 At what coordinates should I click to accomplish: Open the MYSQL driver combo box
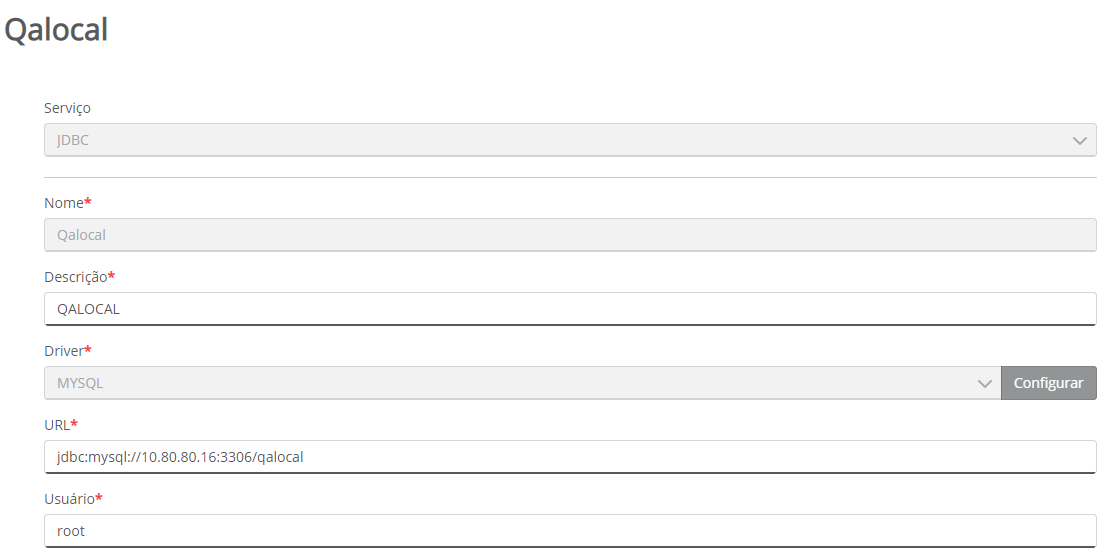click(x=500, y=383)
